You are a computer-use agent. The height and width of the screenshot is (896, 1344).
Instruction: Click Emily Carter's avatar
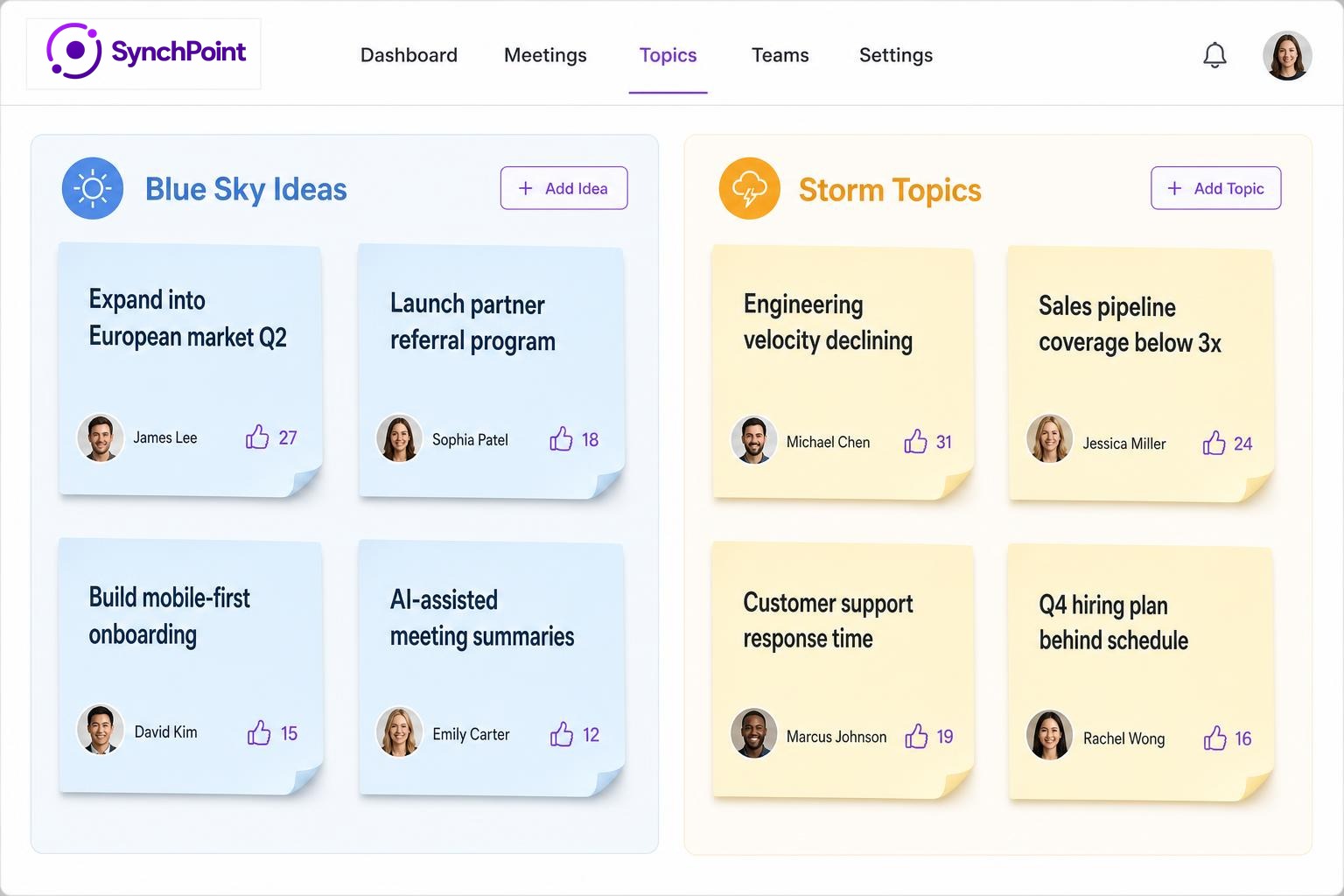(399, 731)
